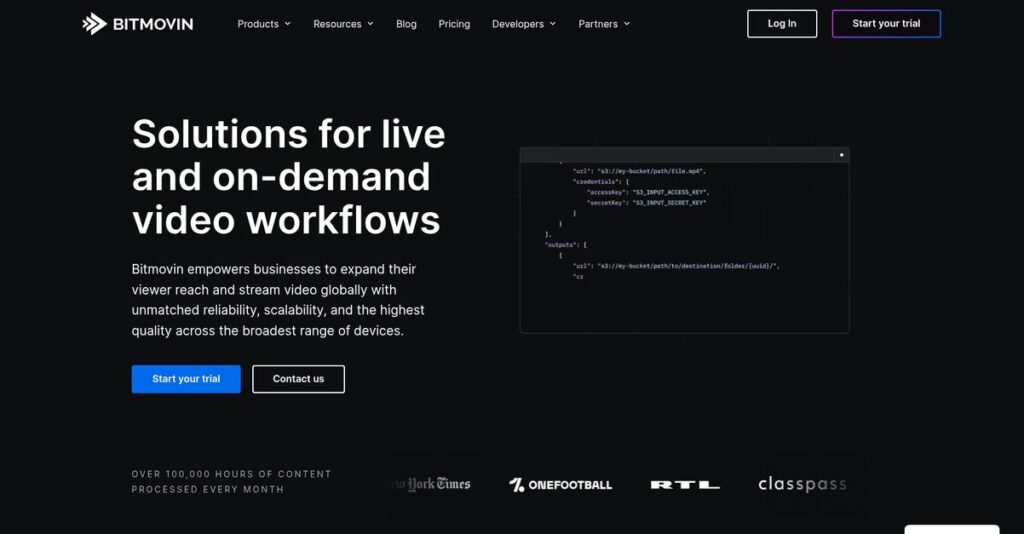Go to the Blog page
1024x534 pixels.
[406, 24]
